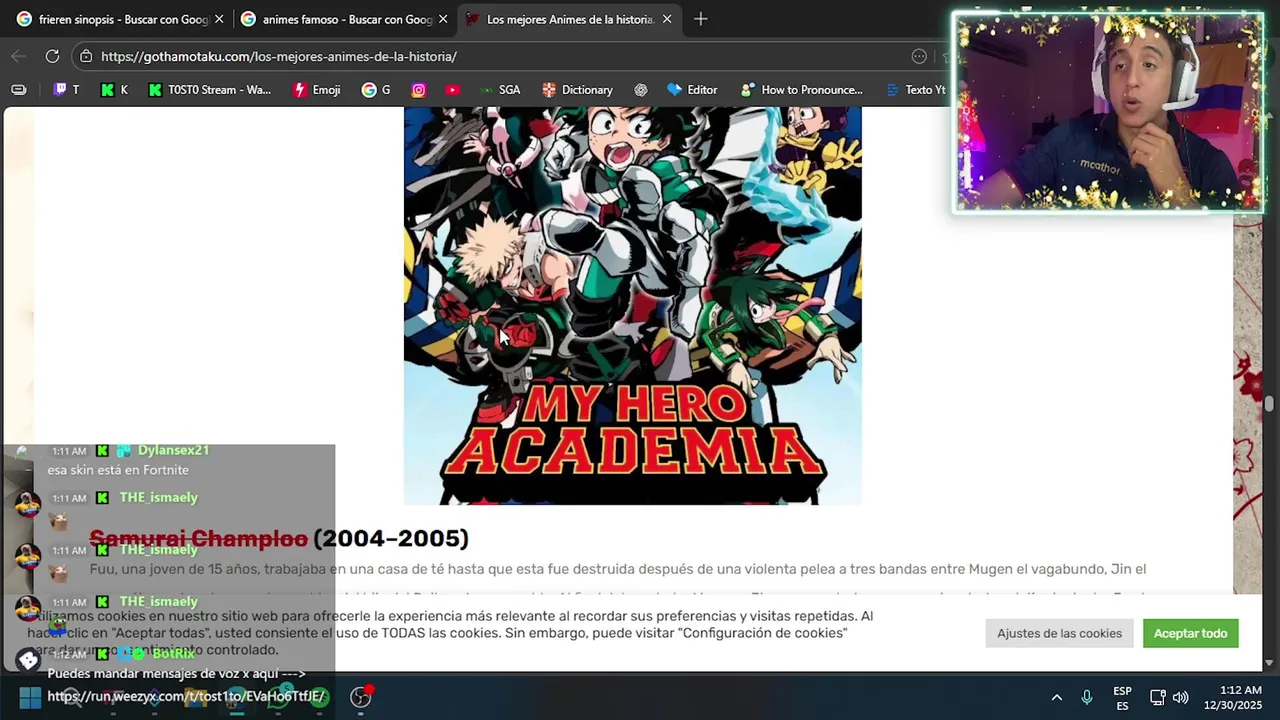This screenshot has width=1280, height=720.
Task: Go back to the previous page
Action: 18,56
